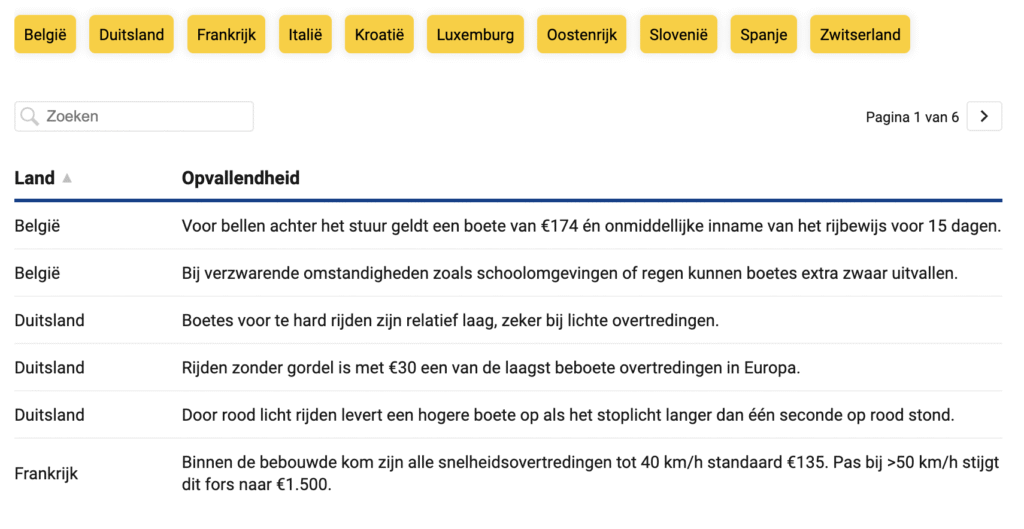Click the Frankrijk row in the table
Viewport: 1024px width, 529px height.
[x=508, y=473]
